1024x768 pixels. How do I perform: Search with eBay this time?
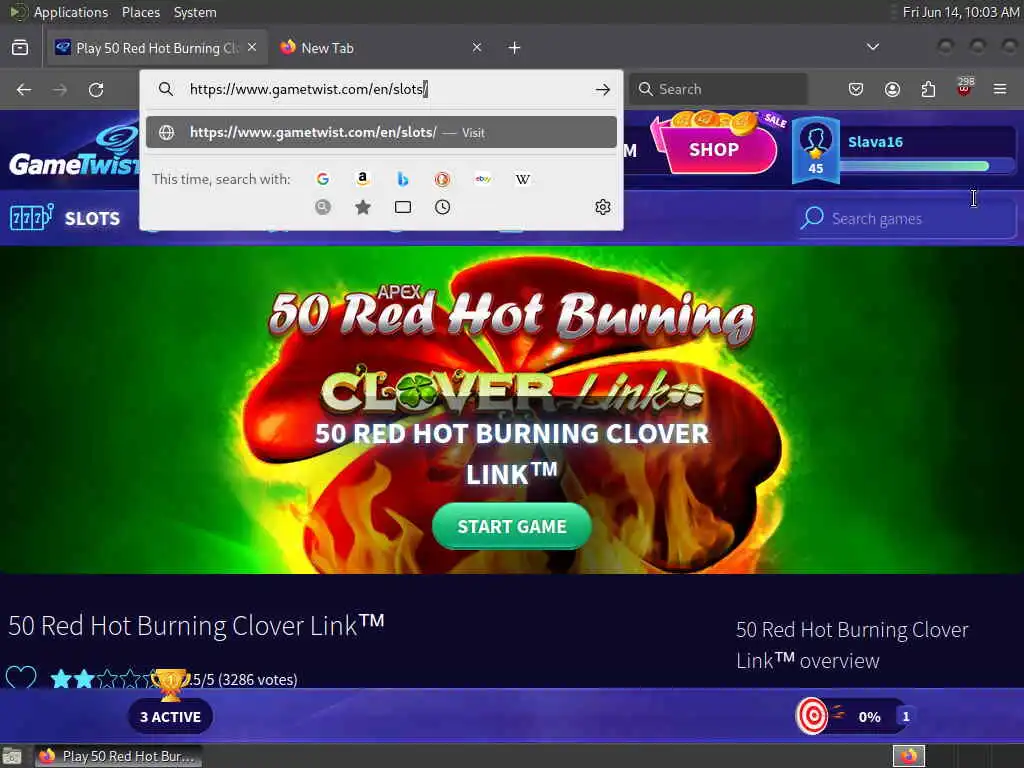(483, 179)
